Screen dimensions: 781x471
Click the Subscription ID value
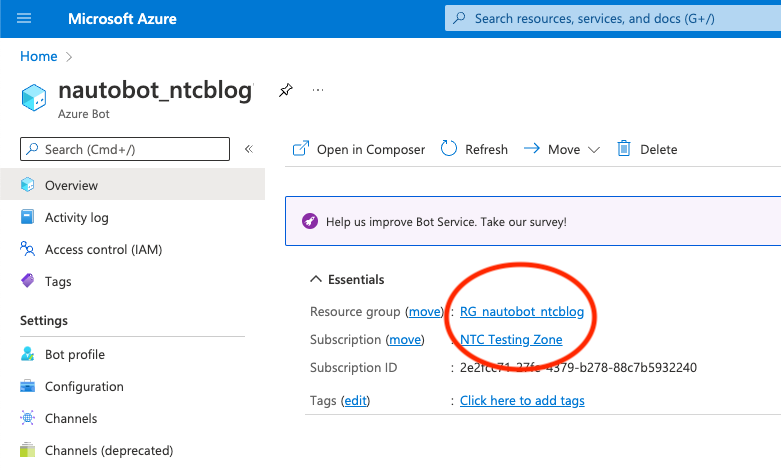578,367
